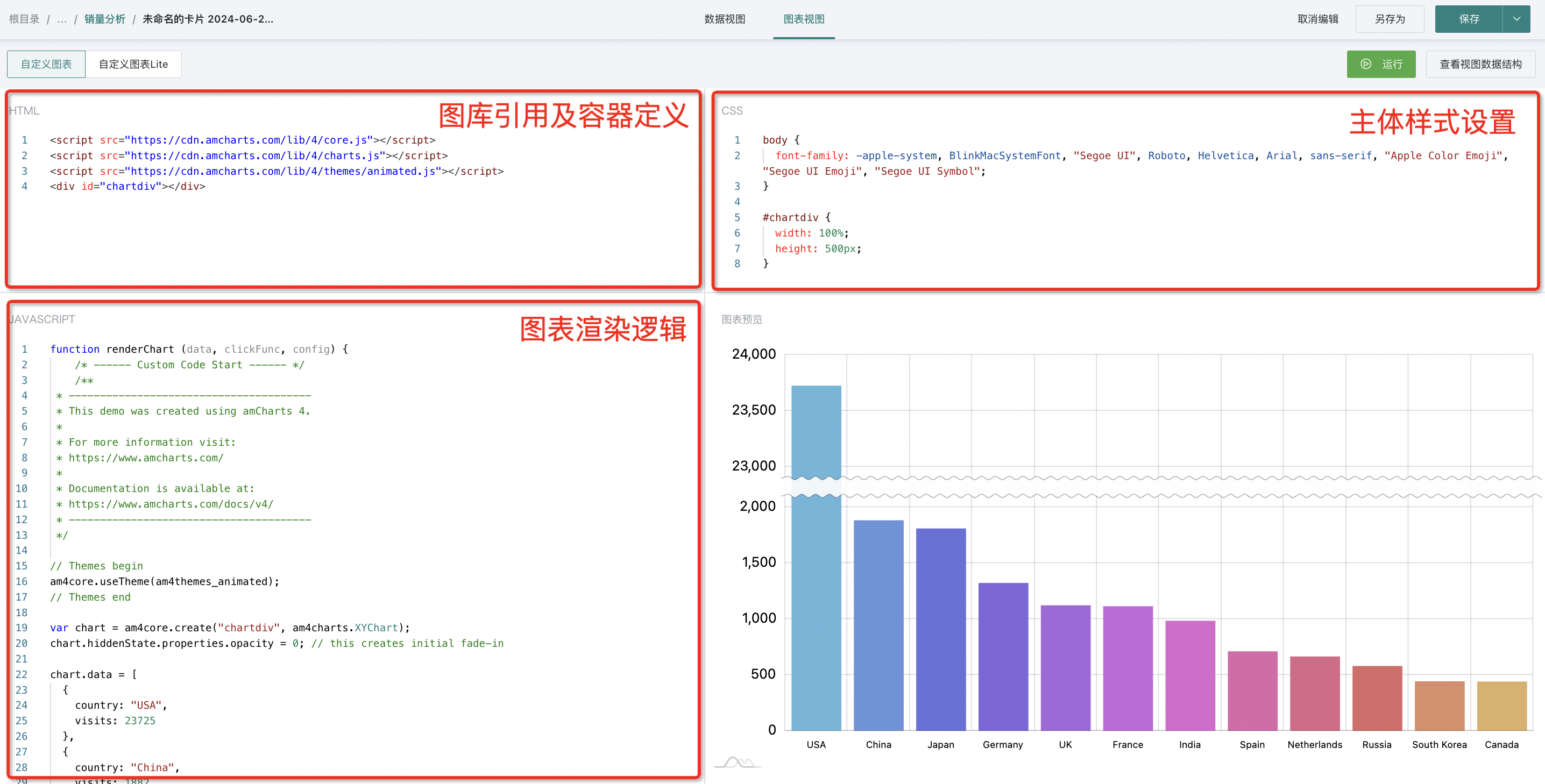Click the charts.js script line in HTML
The width and height of the screenshot is (1545, 784).
coord(249,155)
